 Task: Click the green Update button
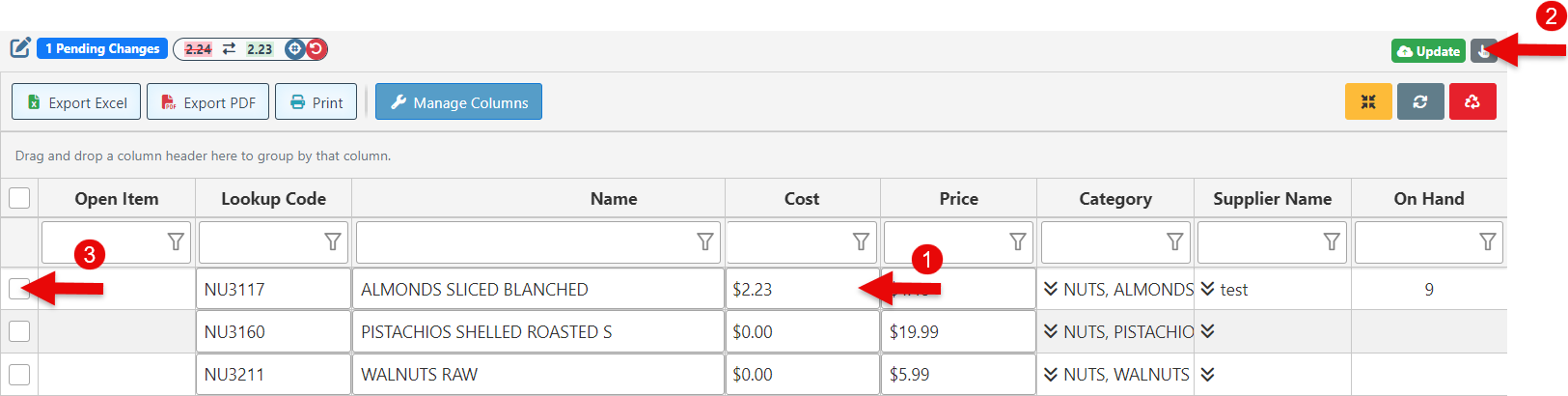tap(1428, 51)
